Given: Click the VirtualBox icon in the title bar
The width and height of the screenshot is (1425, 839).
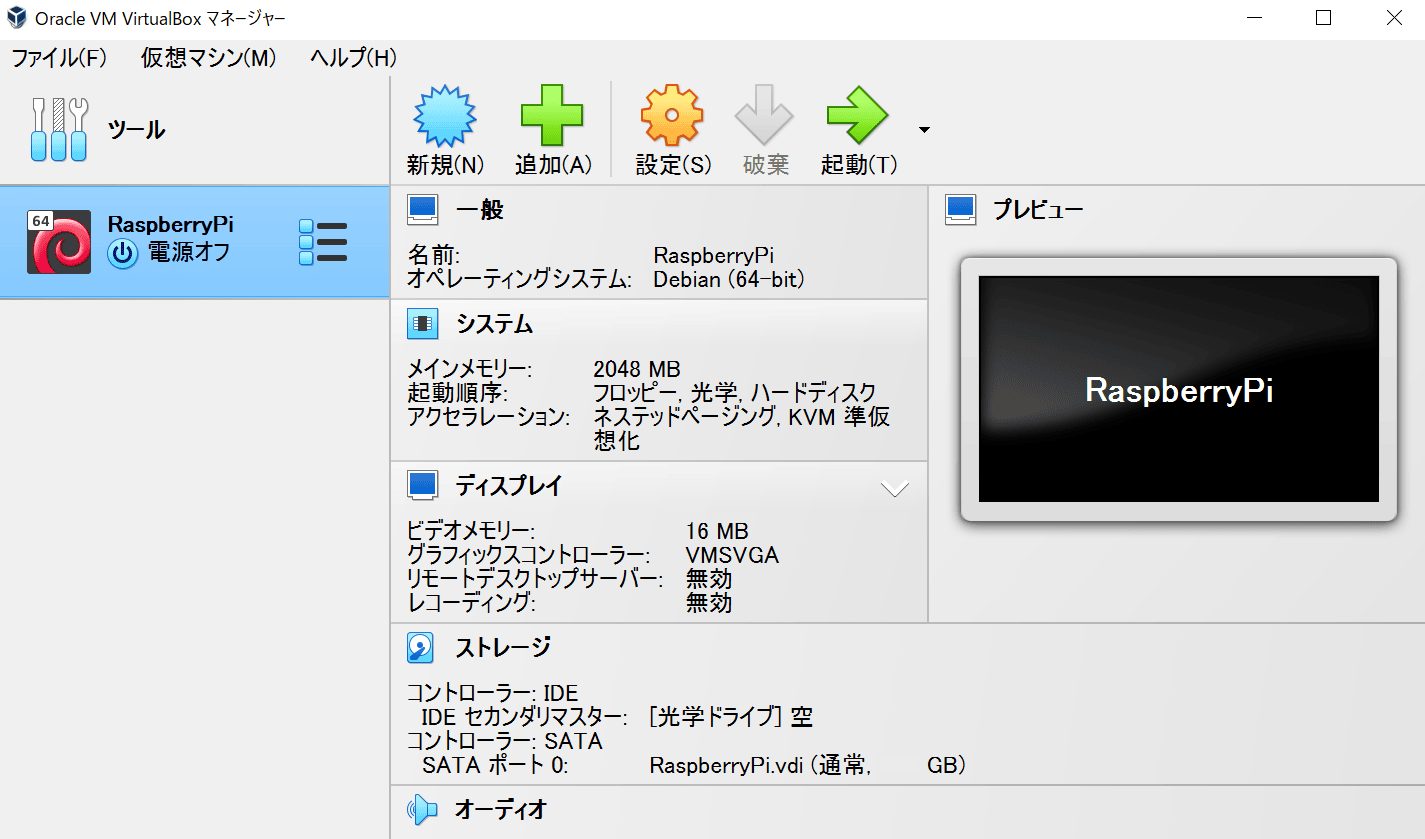Looking at the screenshot, I should pyautogui.click(x=16, y=18).
